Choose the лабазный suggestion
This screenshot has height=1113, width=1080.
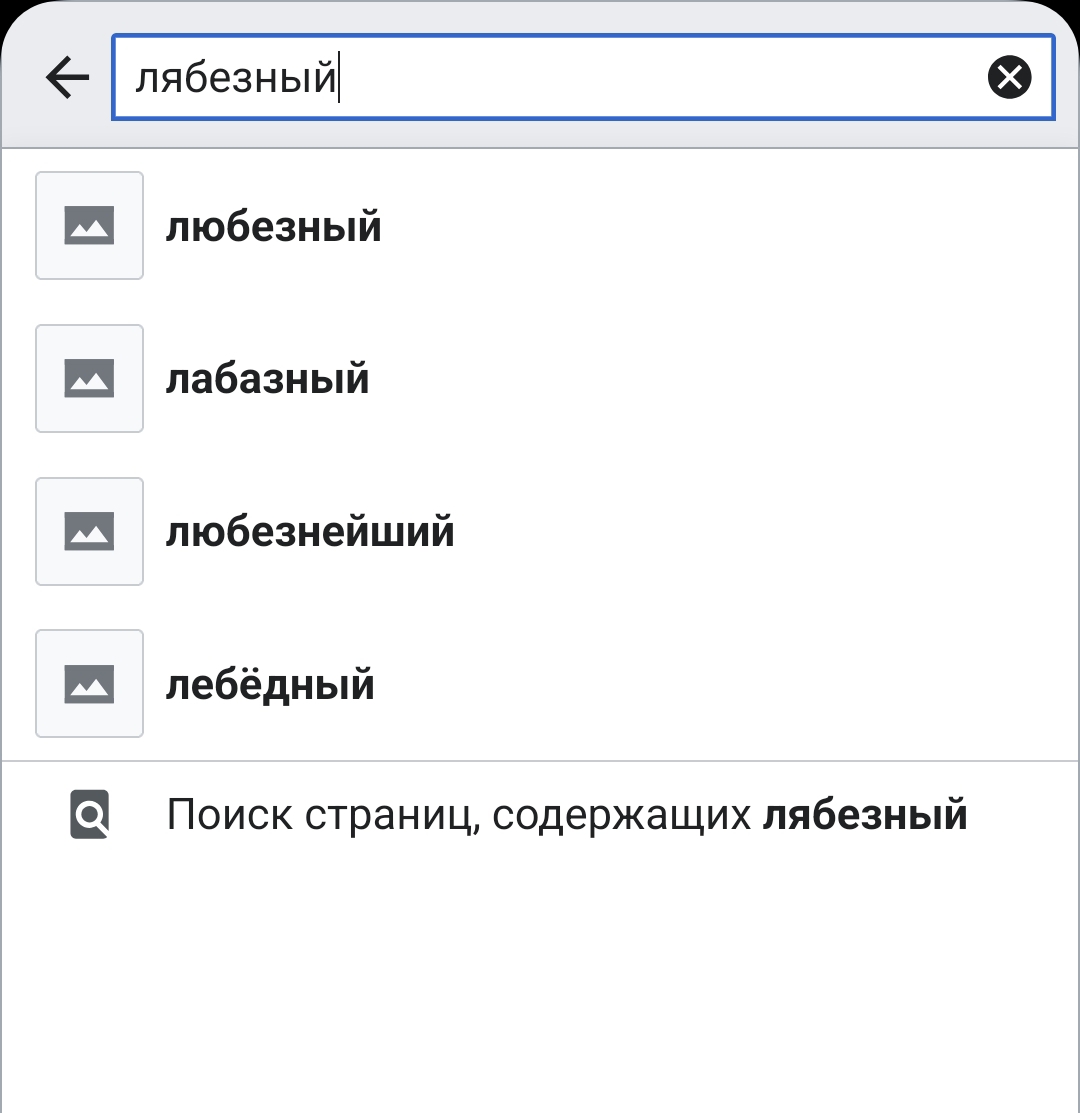[267, 380]
